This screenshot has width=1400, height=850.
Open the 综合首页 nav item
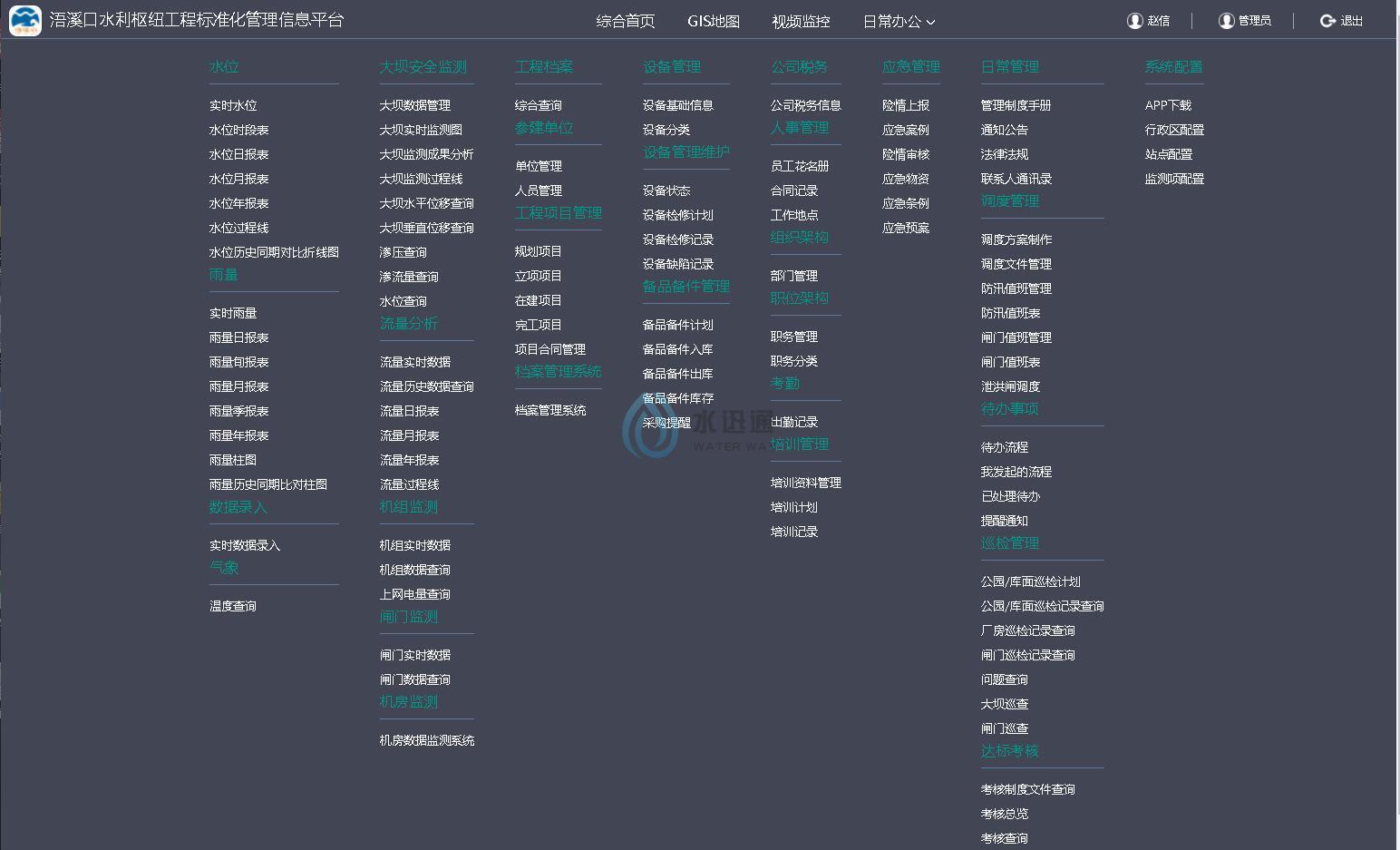[626, 21]
